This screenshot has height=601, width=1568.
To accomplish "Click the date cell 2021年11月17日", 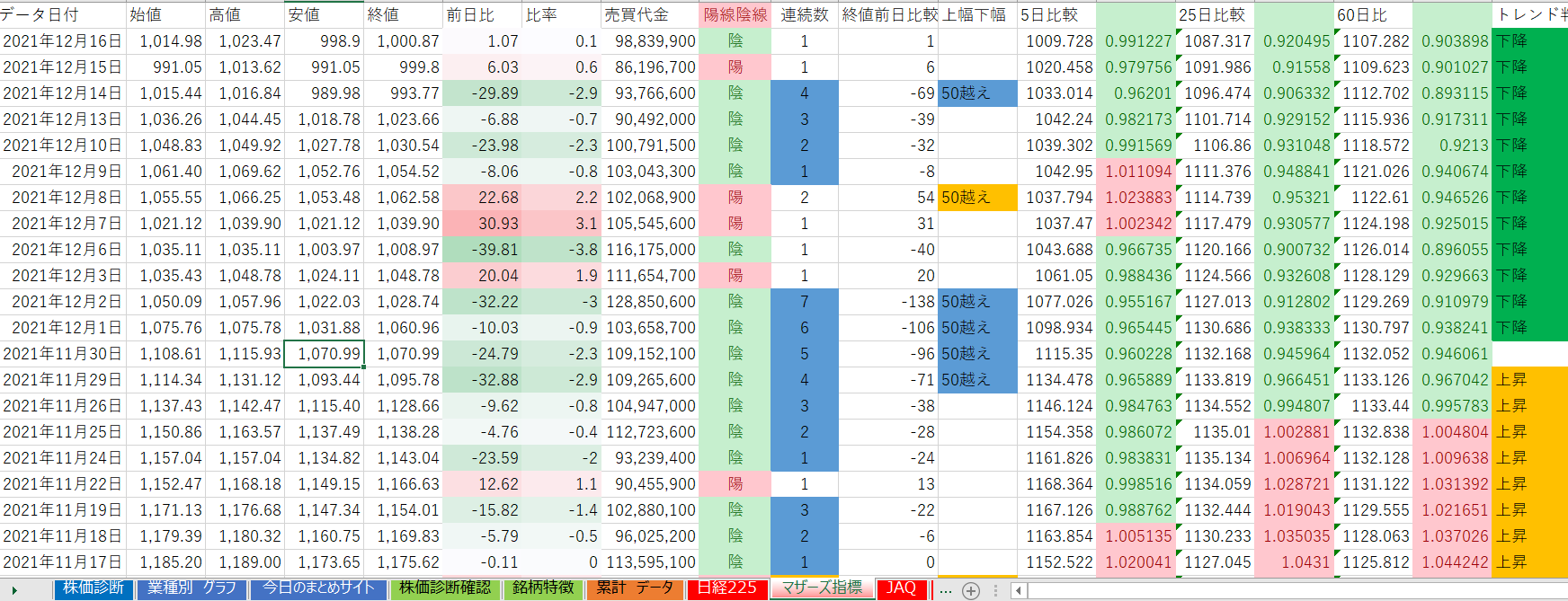I will point(63,562).
